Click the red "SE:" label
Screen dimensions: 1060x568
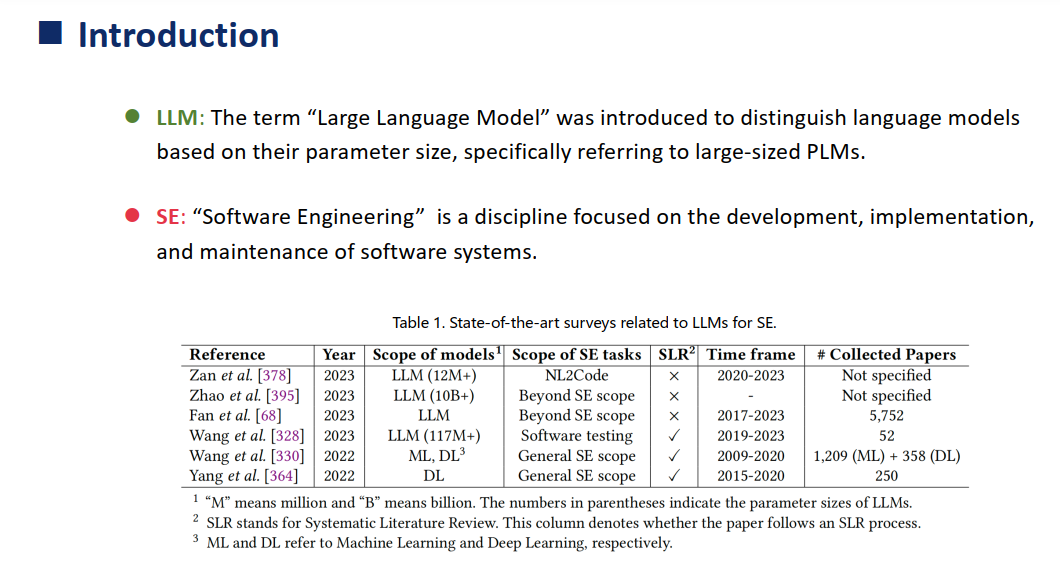(170, 217)
